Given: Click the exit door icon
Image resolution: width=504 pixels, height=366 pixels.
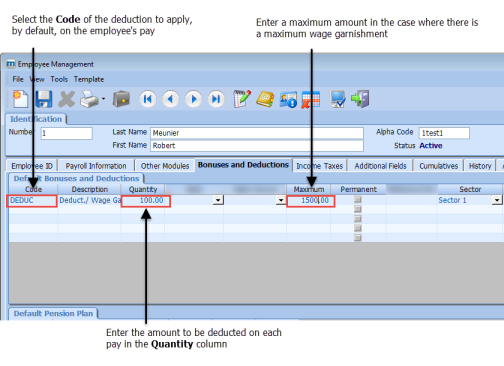Looking at the screenshot, I should click(360, 99).
